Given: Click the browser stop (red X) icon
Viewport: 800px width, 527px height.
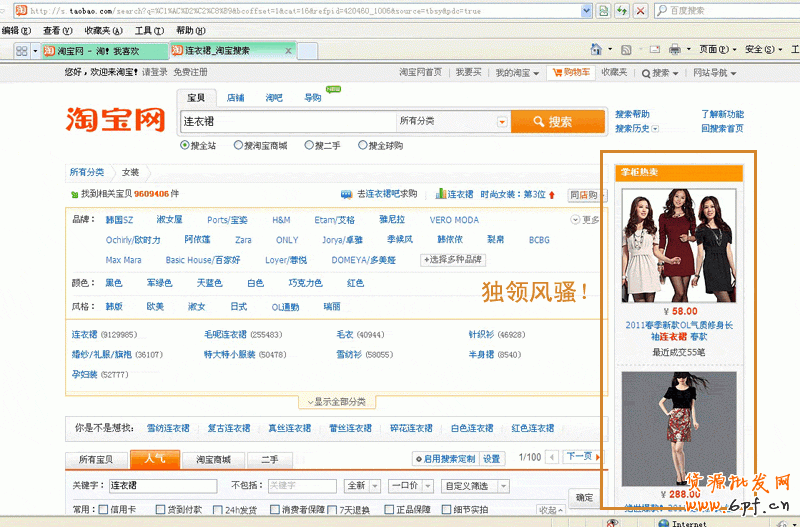Looking at the screenshot, I should pos(640,10).
